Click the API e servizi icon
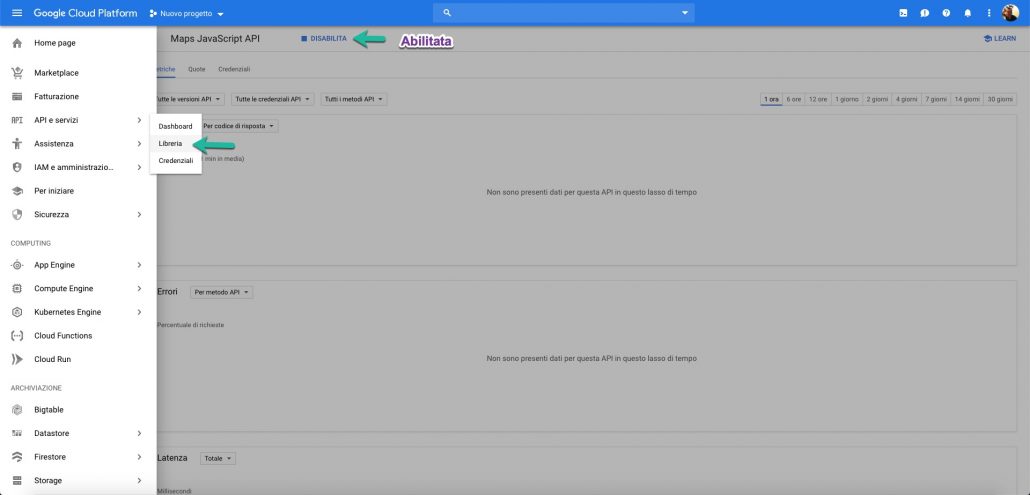1030x495 pixels. coord(17,120)
